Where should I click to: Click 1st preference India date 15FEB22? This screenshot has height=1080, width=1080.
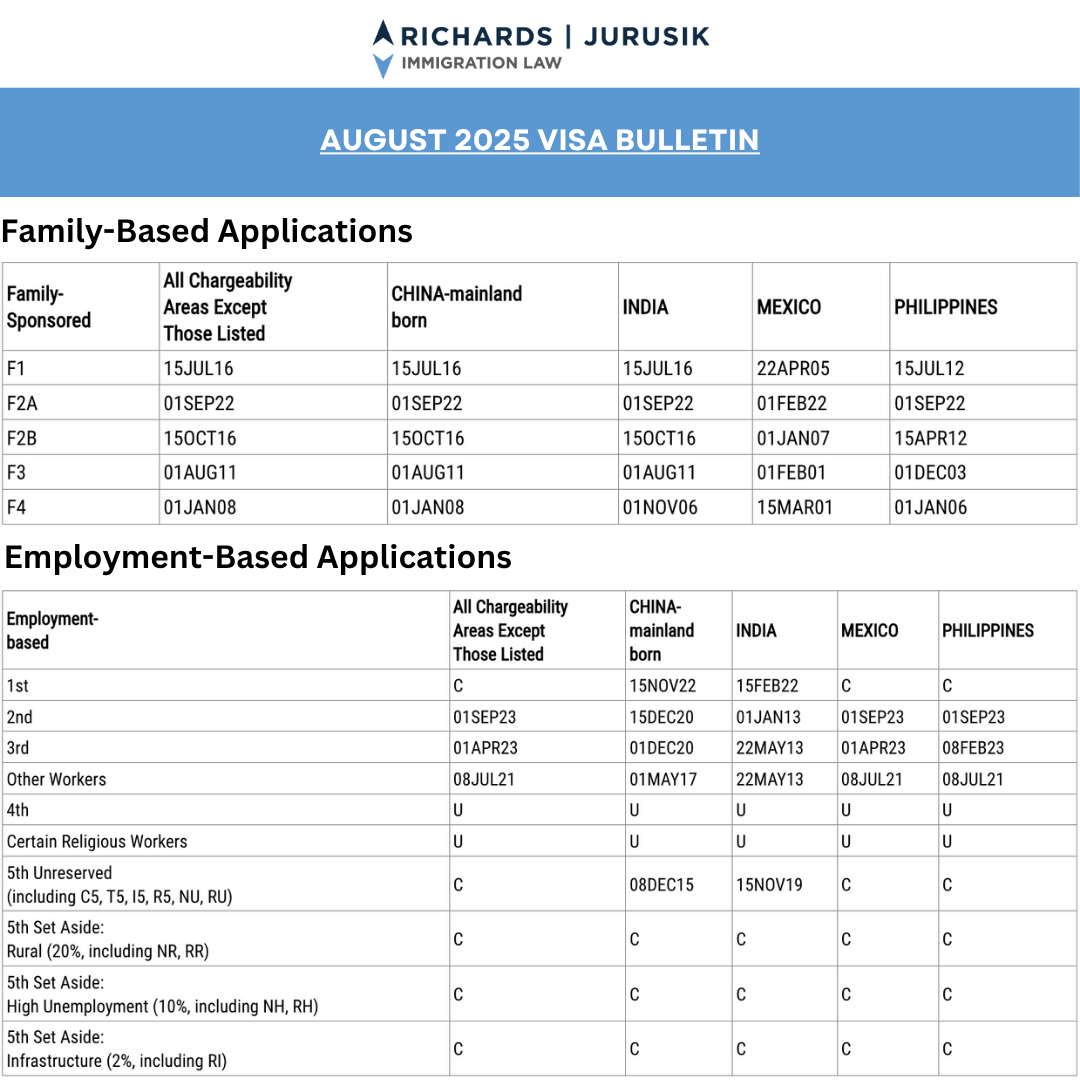coord(767,686)
